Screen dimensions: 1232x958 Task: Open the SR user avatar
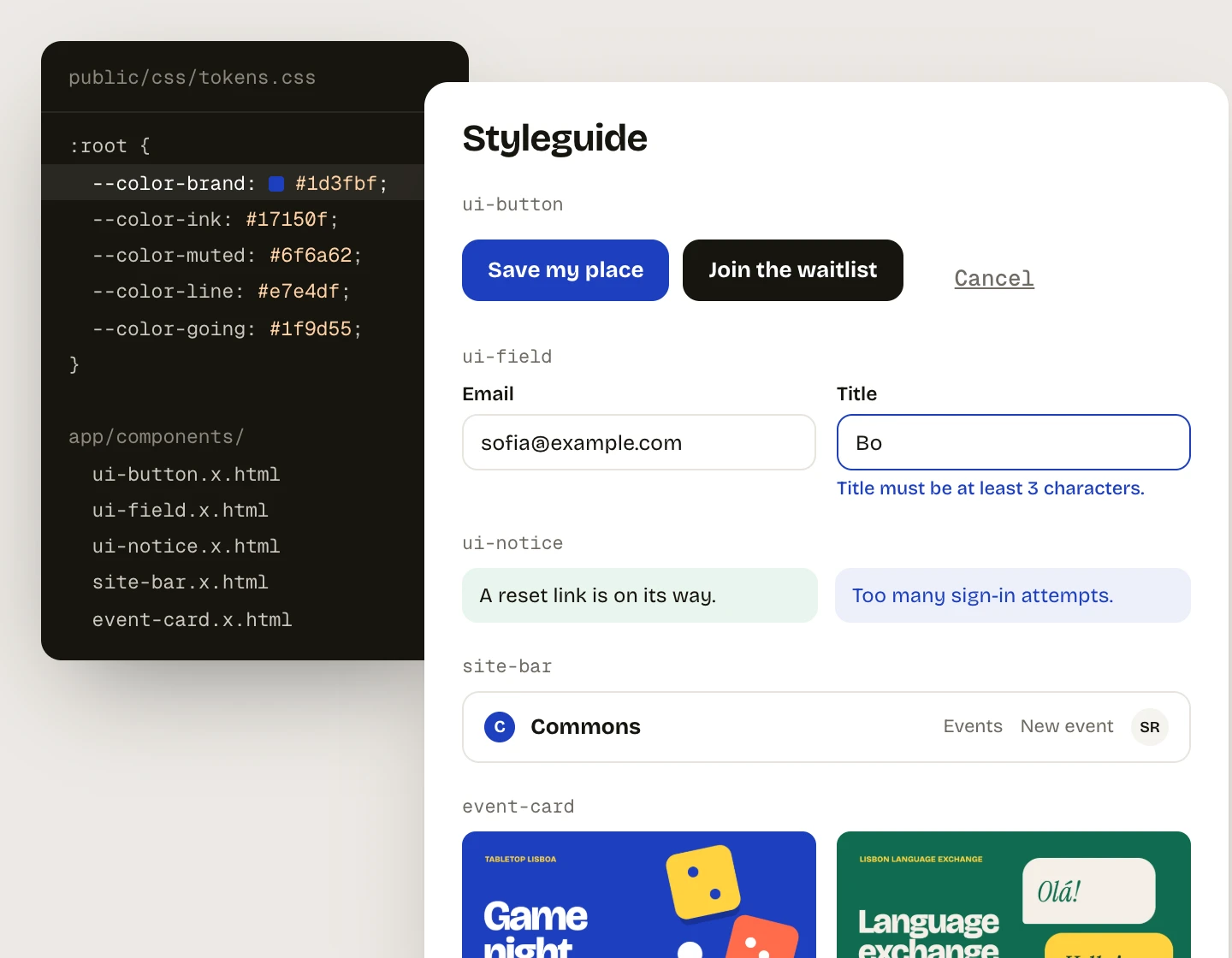(x=1150, y=727)
